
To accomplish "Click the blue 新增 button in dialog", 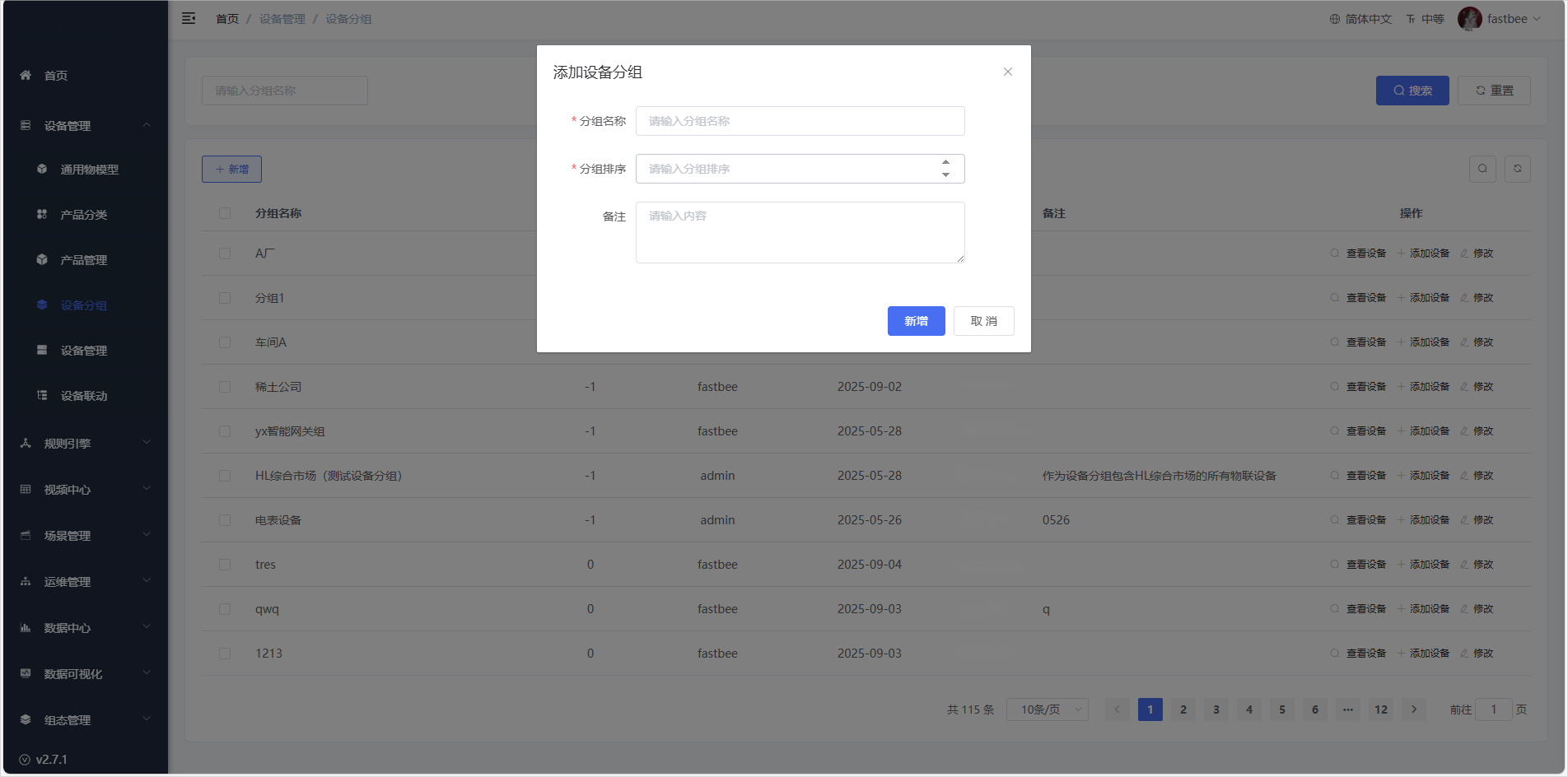I will tap(916, 321).
